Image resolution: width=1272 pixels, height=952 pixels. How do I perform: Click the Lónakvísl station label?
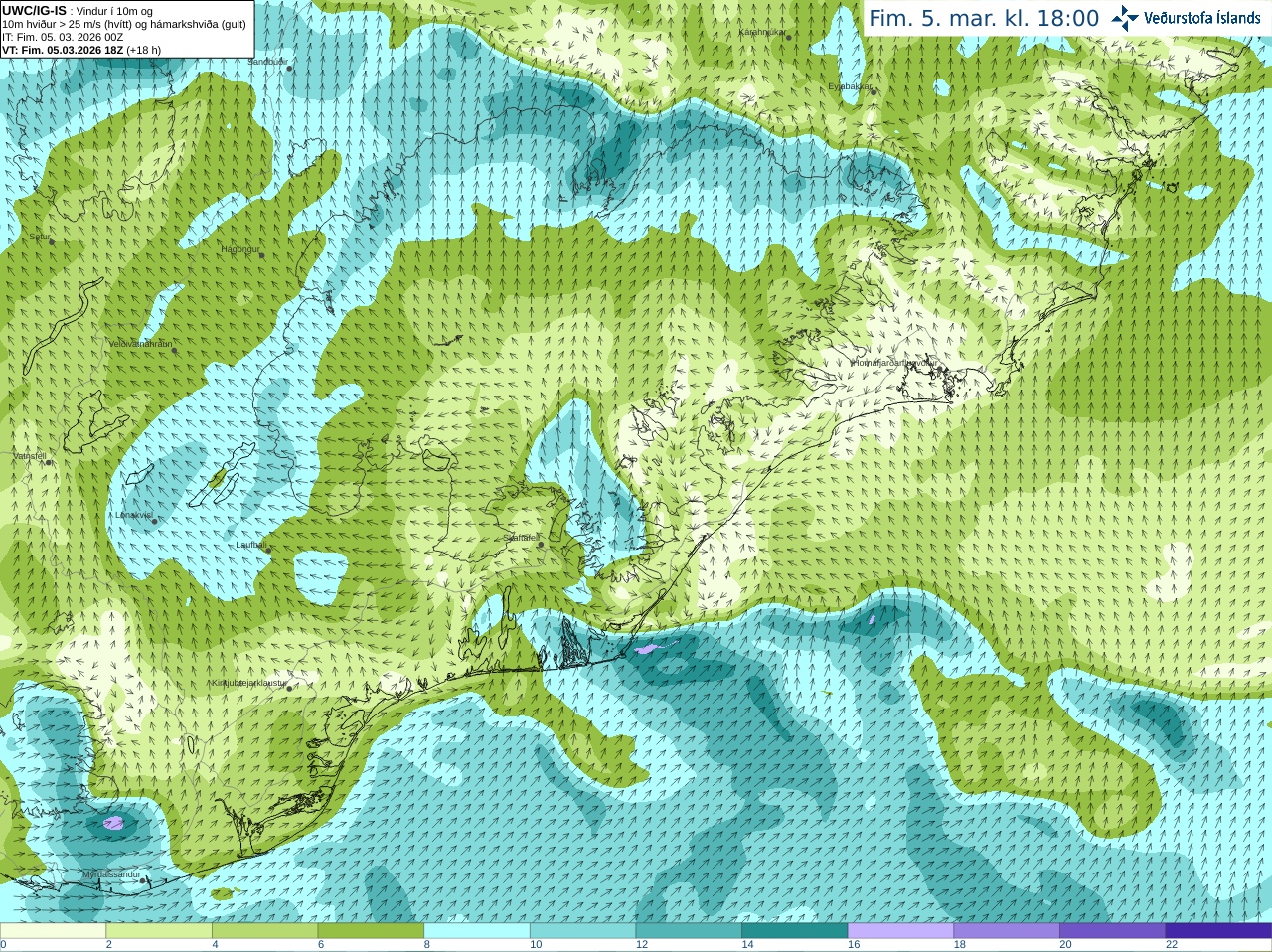(x=134, y=515)
